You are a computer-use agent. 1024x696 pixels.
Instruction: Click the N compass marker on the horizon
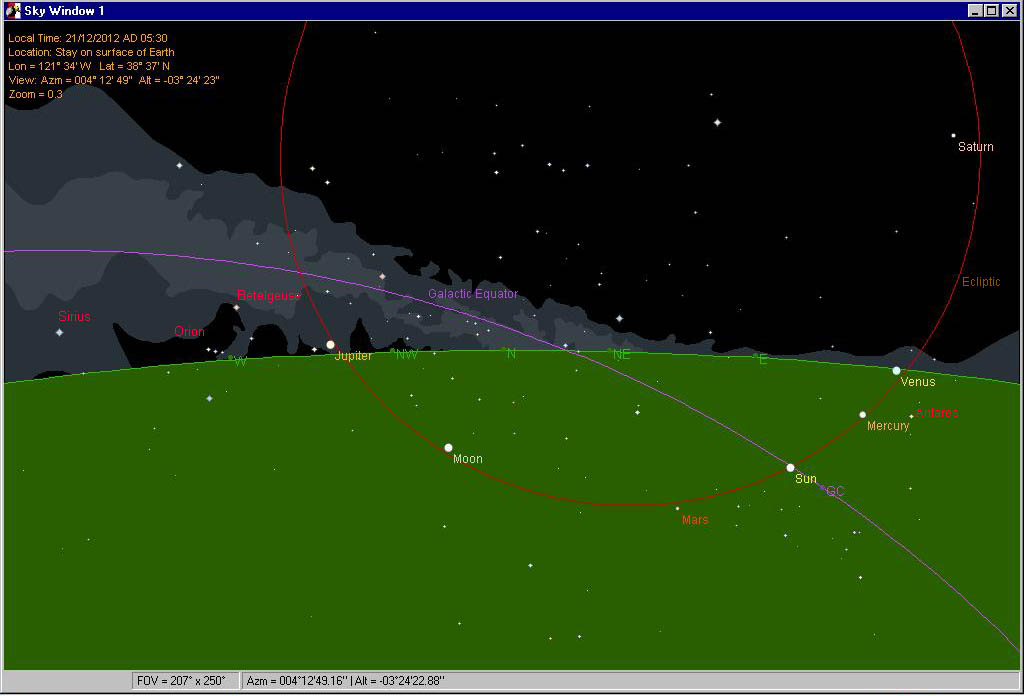click(x=510, y=353)
